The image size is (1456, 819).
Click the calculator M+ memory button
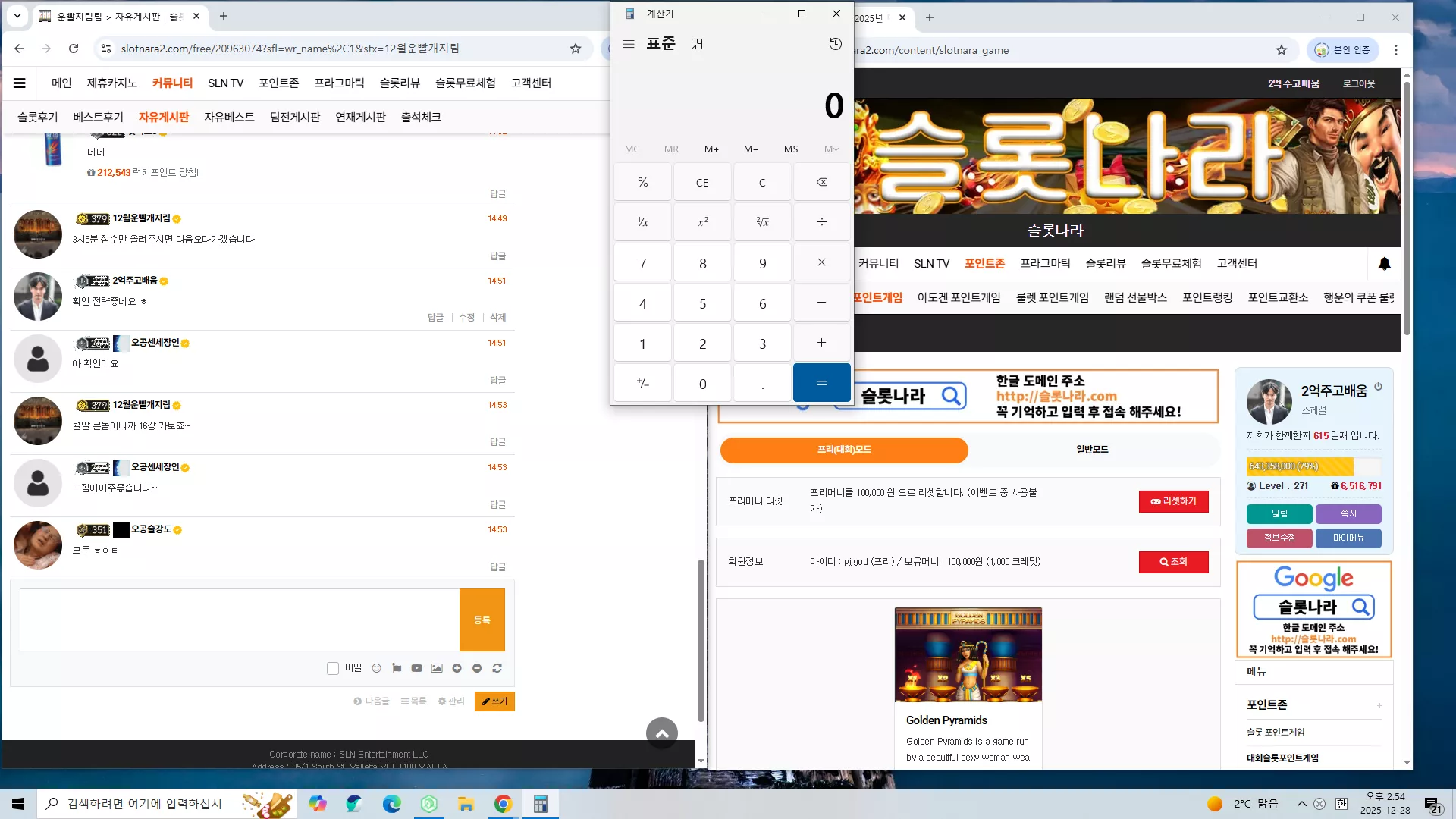point(711,149)
